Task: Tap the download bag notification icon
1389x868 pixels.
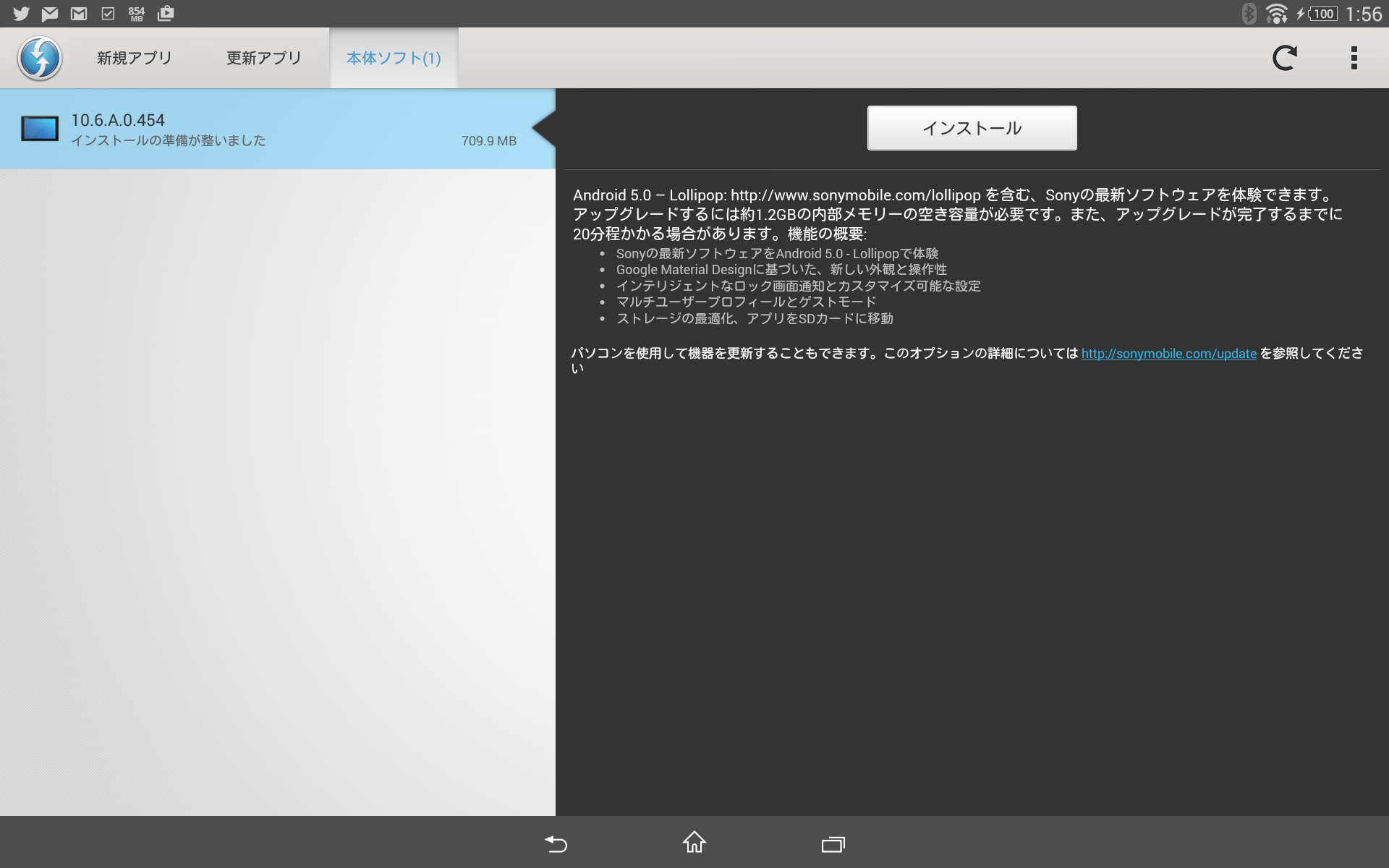Action: (166, 14)
